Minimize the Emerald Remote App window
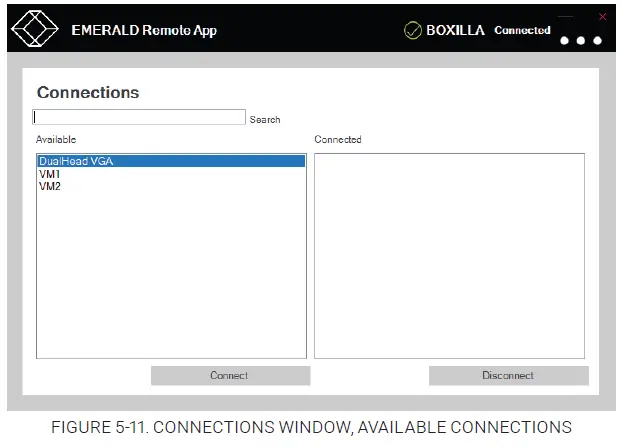The height and width of the screenshot is (448, 621). point(566,17)
